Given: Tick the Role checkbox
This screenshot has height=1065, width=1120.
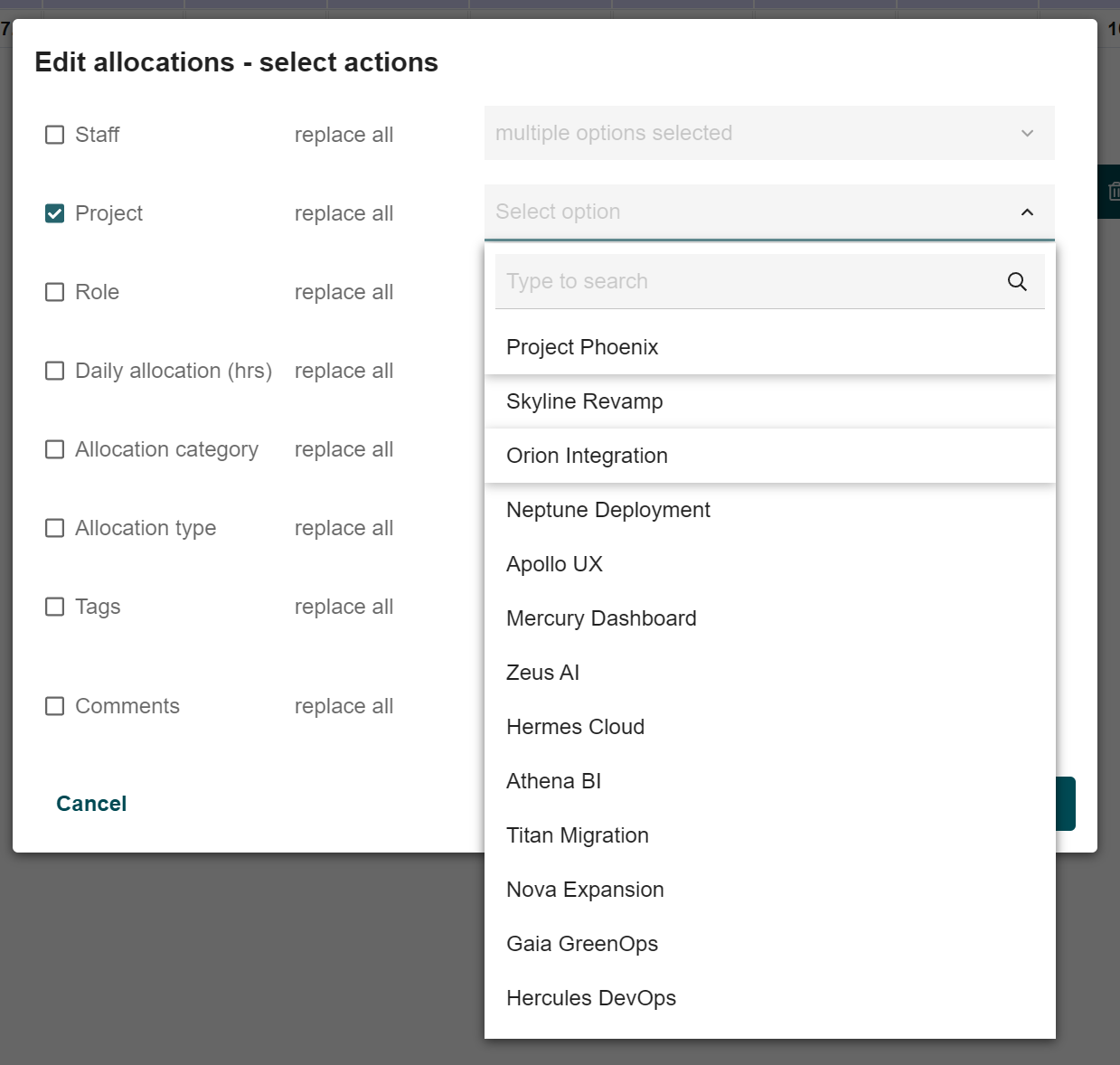Looking at the screenshot, I should [55, 292].
